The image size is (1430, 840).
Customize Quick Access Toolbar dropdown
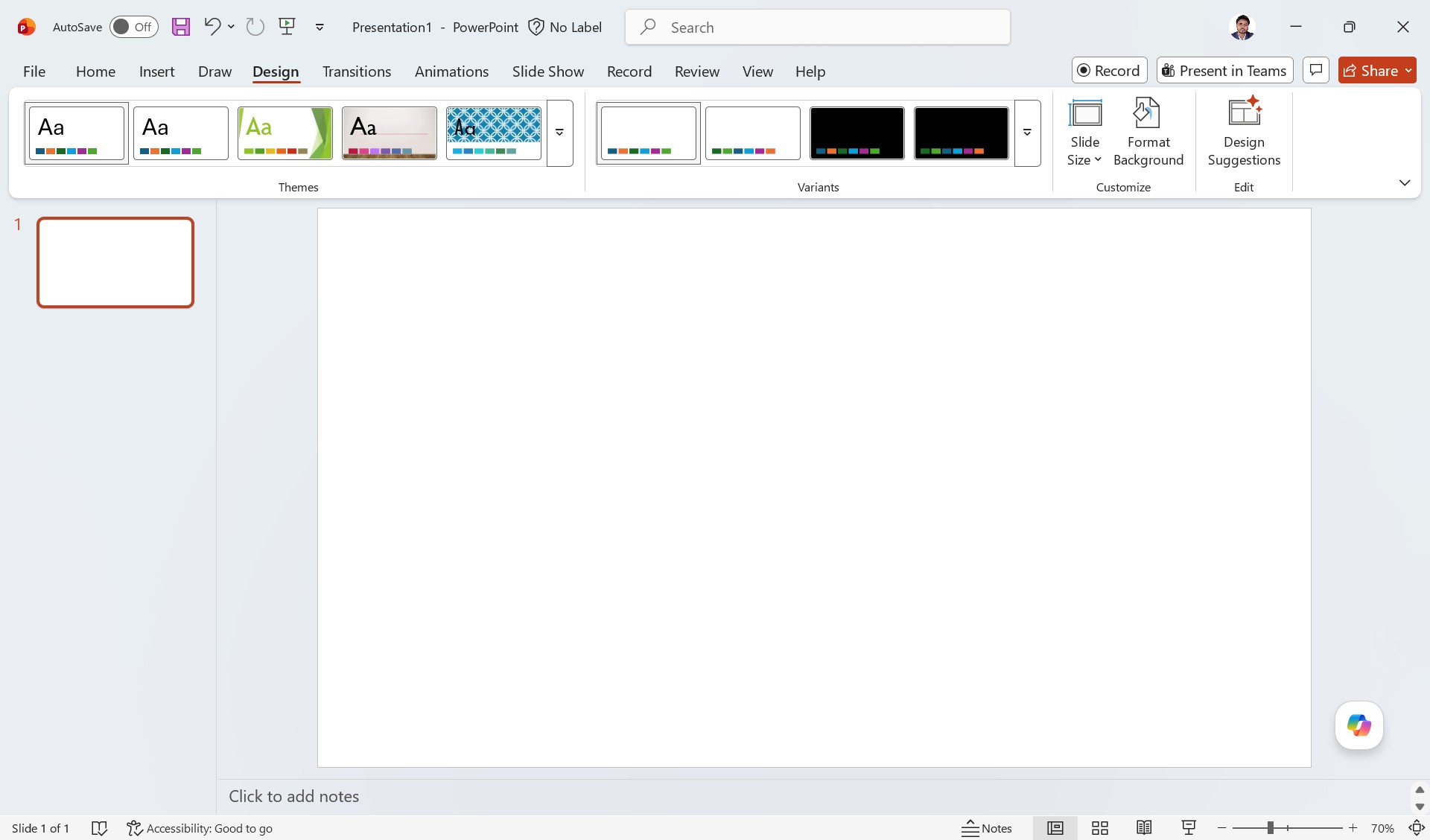coord(320,27)
